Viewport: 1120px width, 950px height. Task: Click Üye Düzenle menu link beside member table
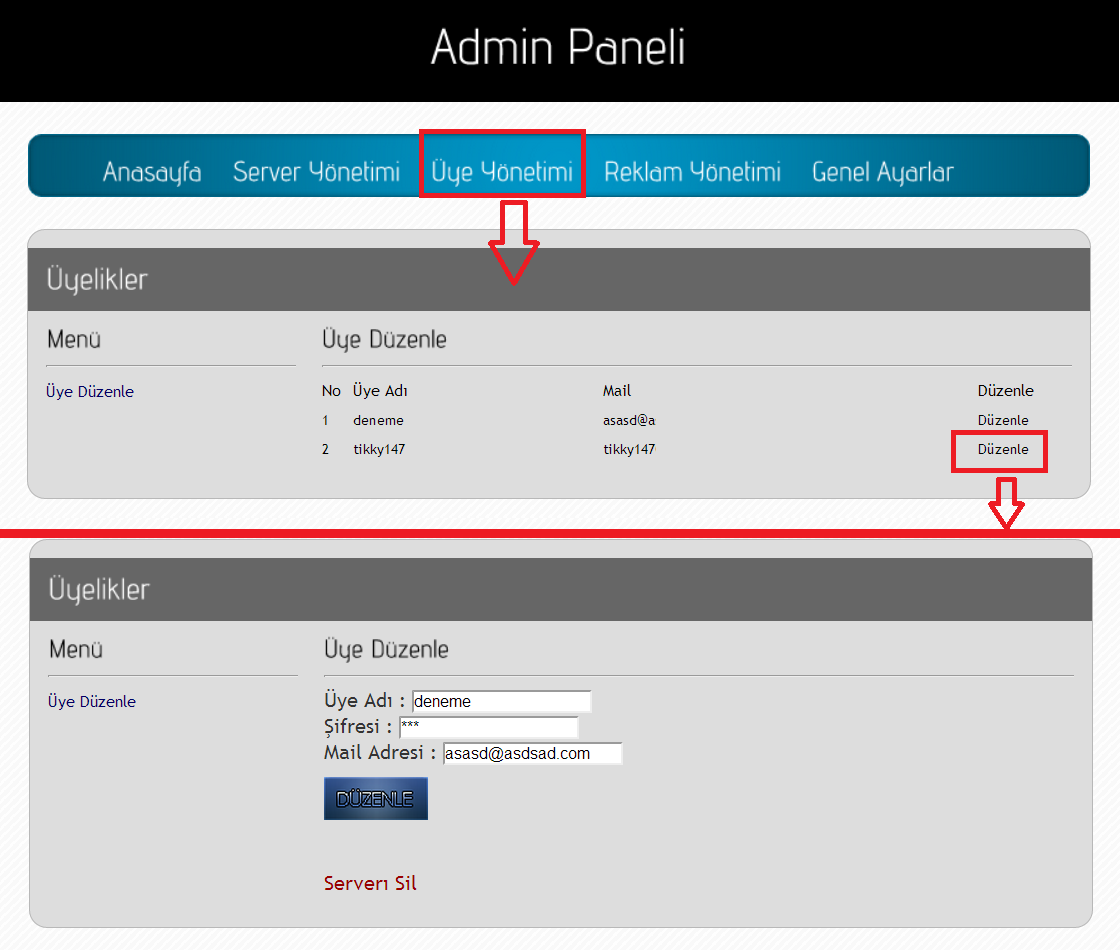(90, 392)
